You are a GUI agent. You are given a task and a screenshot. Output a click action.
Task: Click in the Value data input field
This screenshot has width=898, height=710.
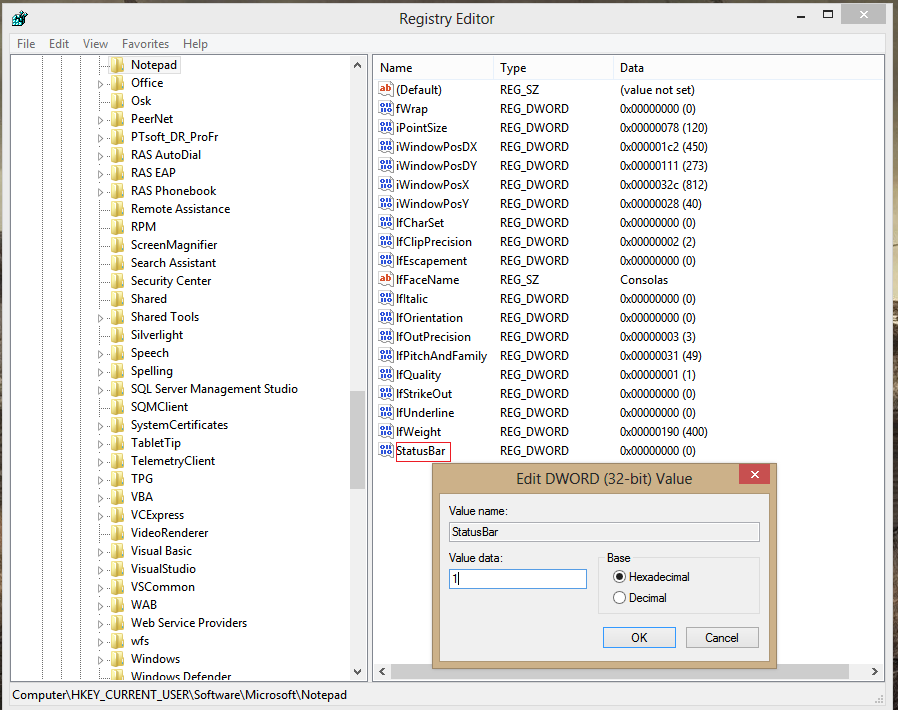(518, 579)
